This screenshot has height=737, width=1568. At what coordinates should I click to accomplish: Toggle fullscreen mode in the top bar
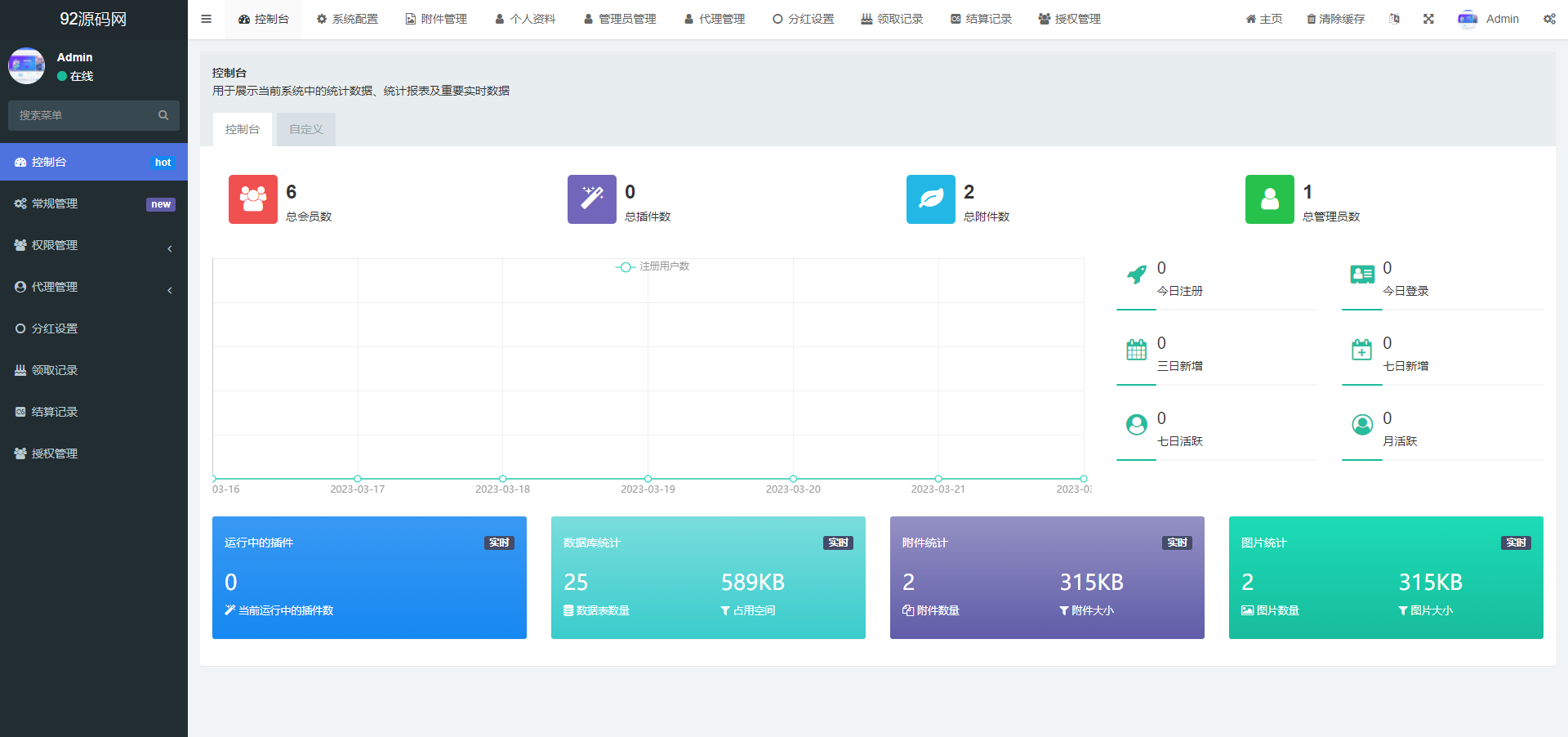tap(1428, 19)
